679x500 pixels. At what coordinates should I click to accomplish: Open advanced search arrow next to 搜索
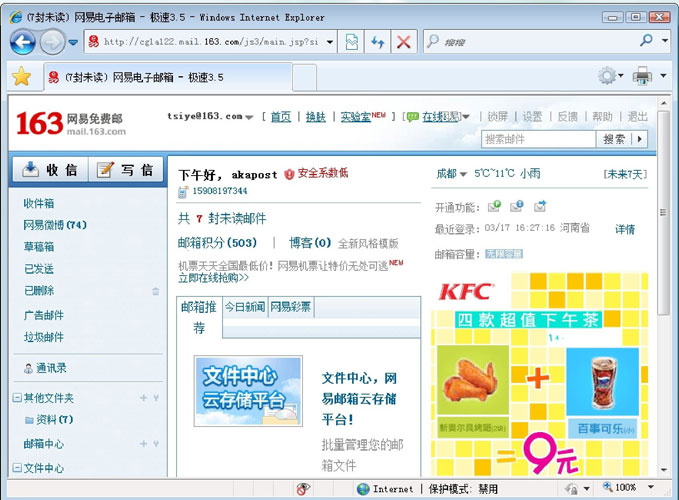(640, 139)
